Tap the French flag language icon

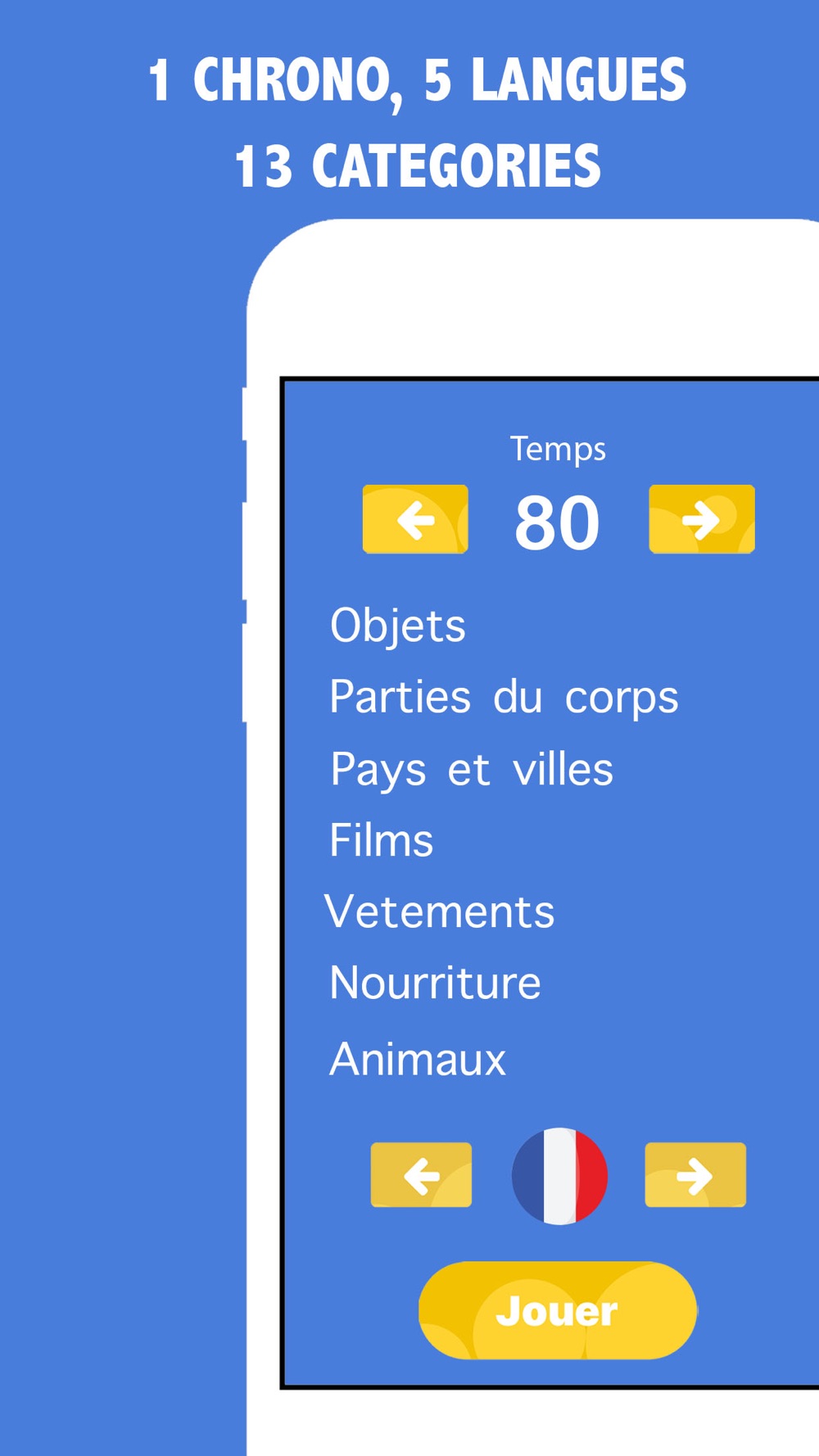[x=559, y=1176]
